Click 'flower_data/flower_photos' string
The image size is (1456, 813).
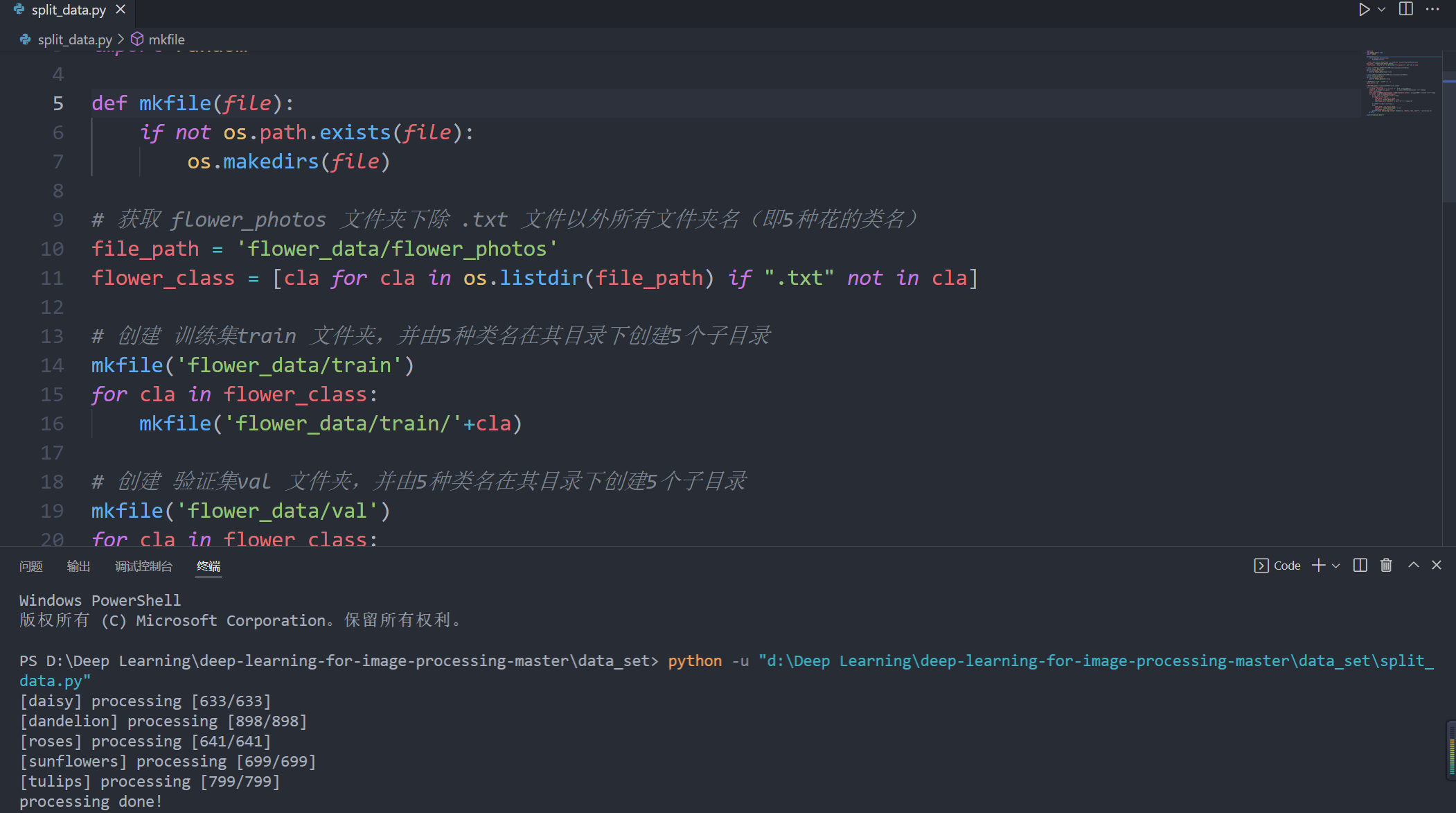[397, 249]
